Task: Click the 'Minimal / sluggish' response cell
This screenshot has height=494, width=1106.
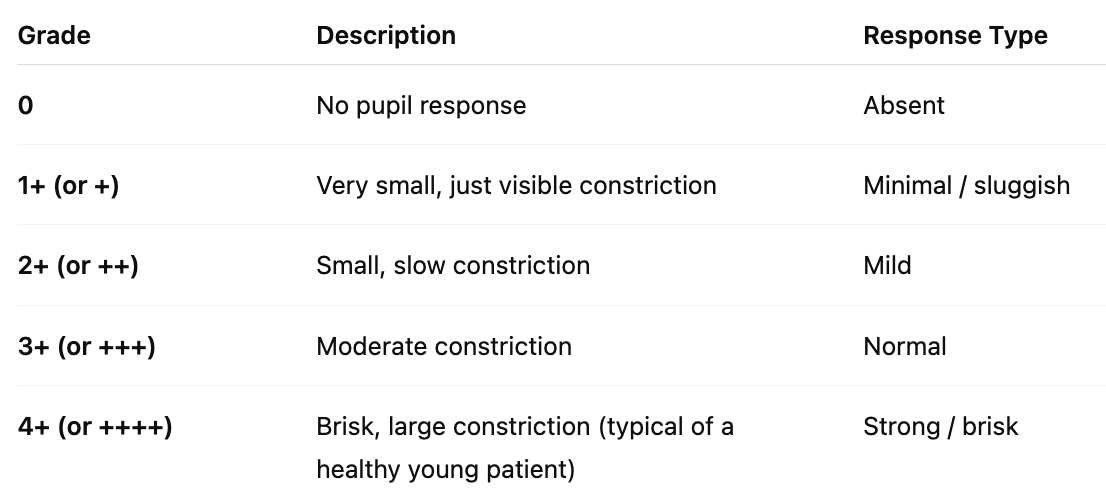Action: point(966,185)
